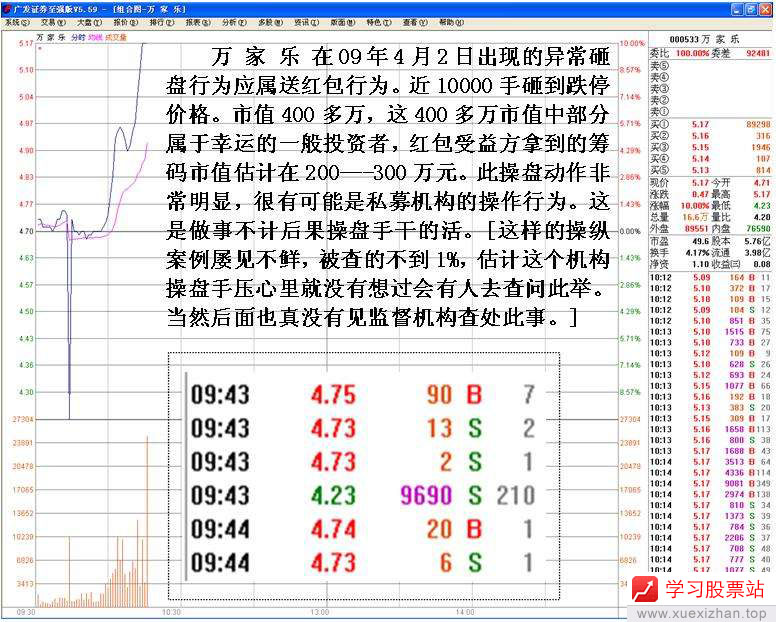Click the price axis label 4.70

tap(26, 231)
